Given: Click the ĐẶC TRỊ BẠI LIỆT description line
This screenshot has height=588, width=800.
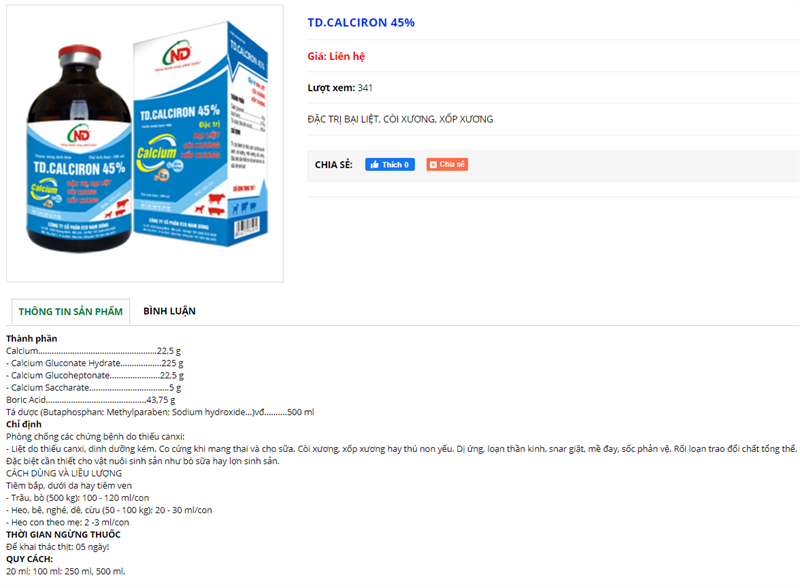Looking at the screenshot, I should tap(400, 119).
